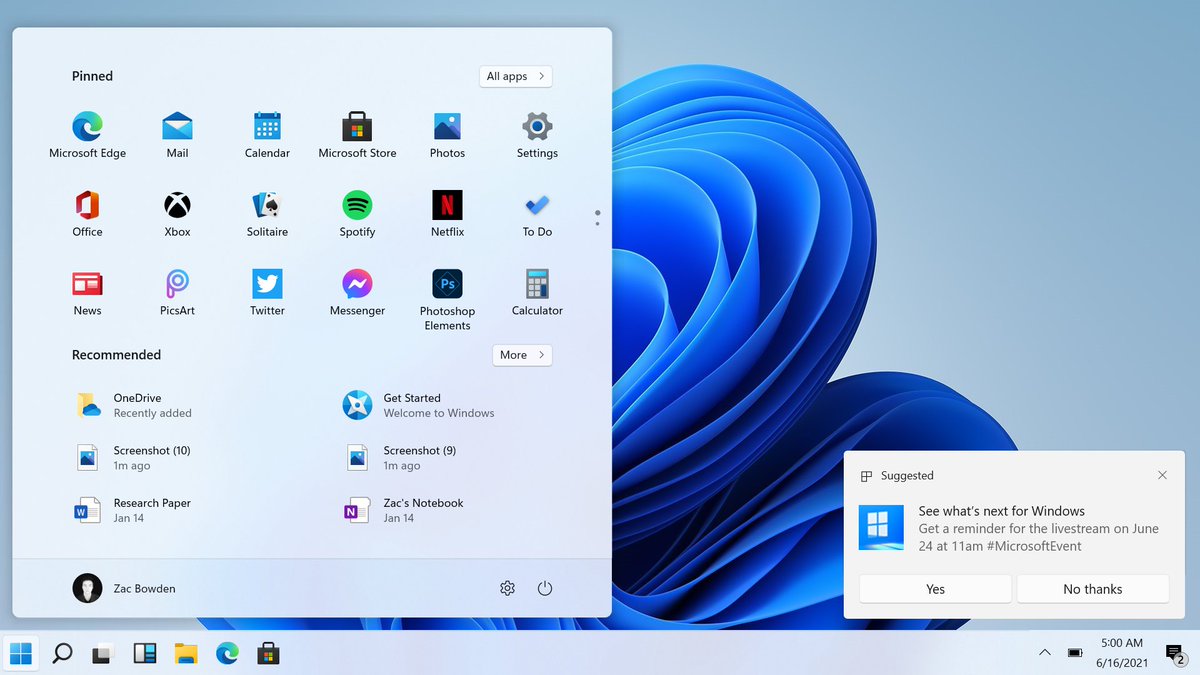Open Spotify

[x=357, y=214]
